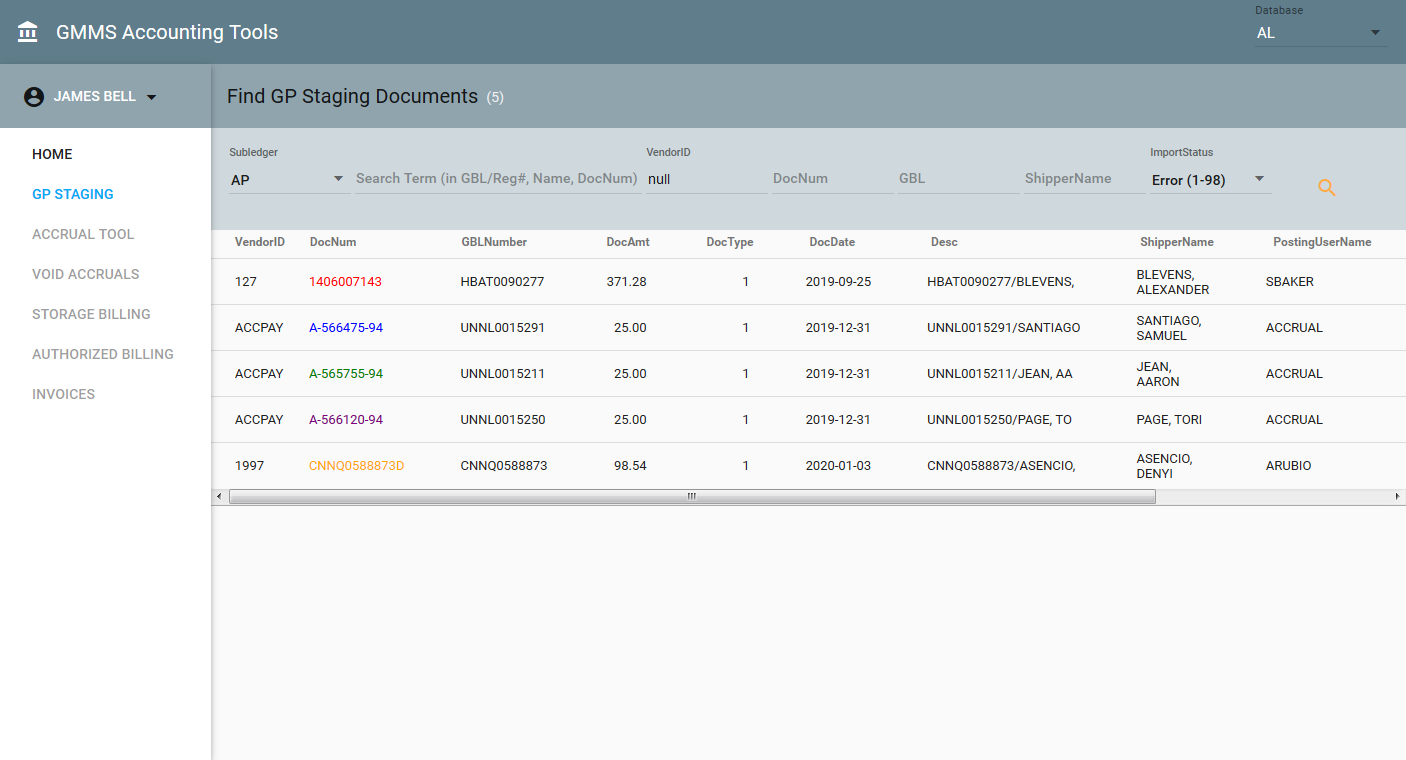Viewport: 1406px width, 760px height.
Task: Click the Desc column header
Action: pos(944,242)
